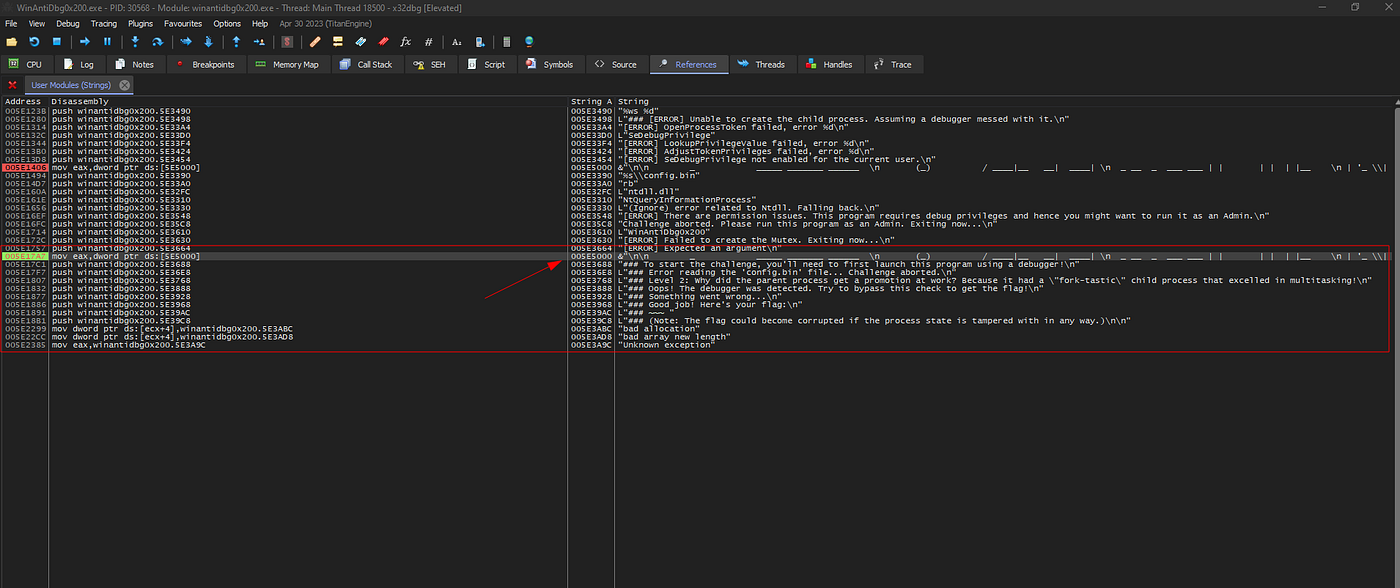Switch to the Breakpoints tab
Viewport: 1400px width, 588px height.
pos(204,64)
